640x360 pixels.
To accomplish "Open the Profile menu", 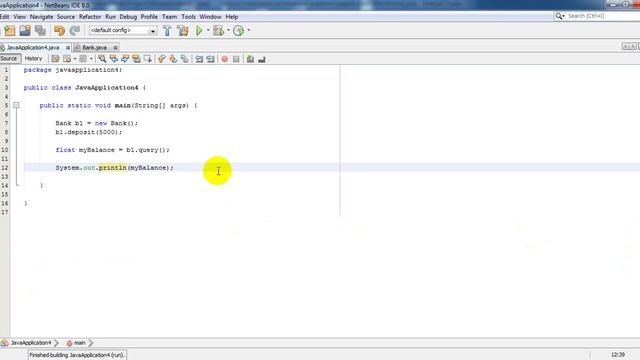I will [x=149, y=17].
